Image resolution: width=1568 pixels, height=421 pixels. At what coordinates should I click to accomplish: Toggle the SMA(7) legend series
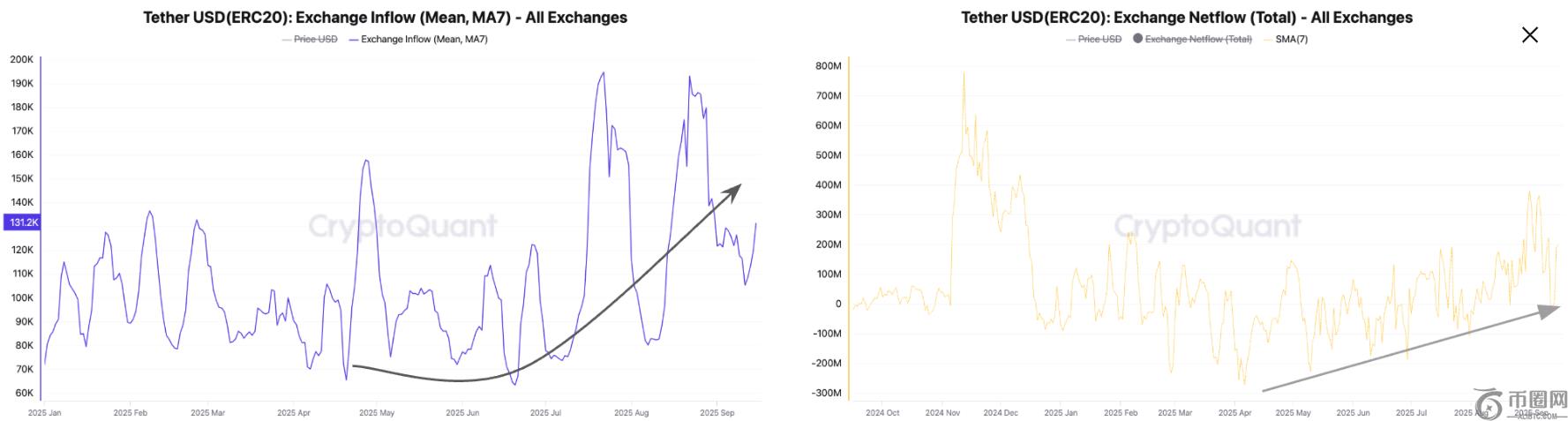(1286, 39)
